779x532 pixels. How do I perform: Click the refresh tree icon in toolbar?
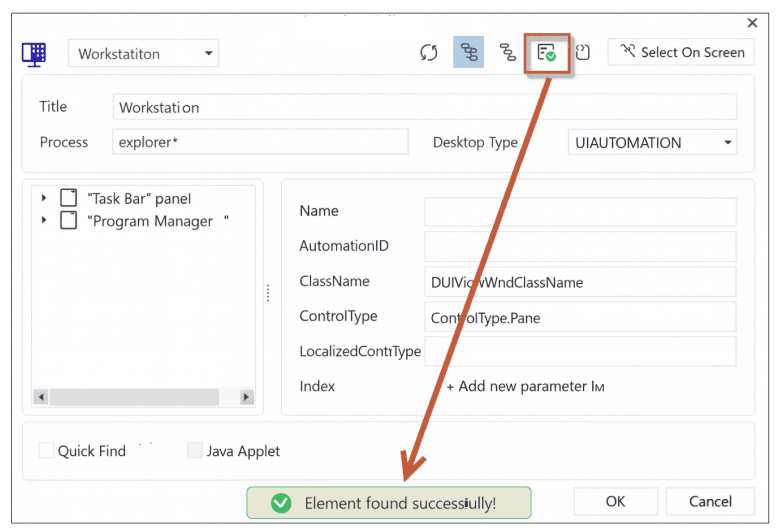coord(429,53)
